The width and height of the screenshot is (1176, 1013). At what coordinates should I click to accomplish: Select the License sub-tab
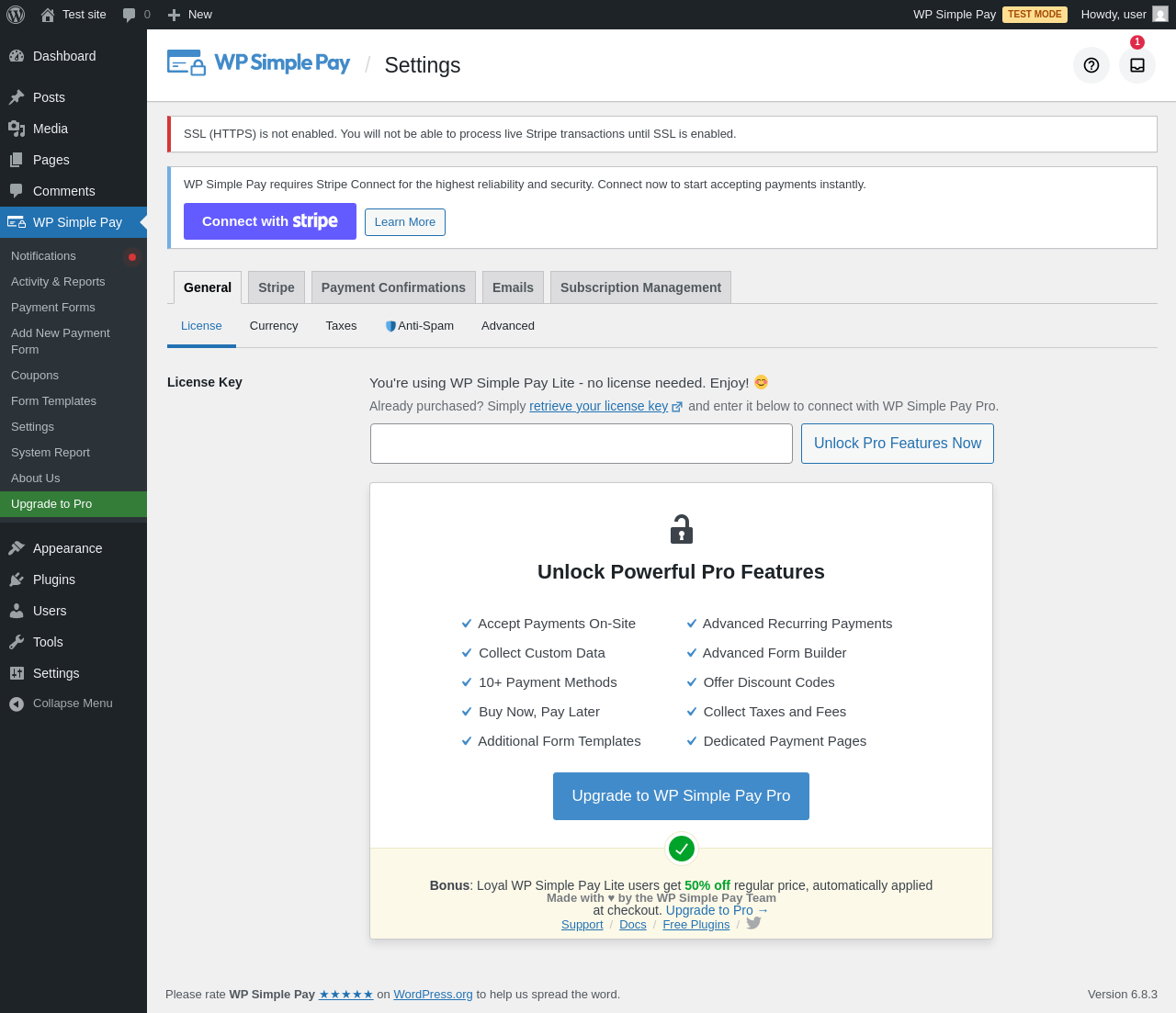pos(201,326)
